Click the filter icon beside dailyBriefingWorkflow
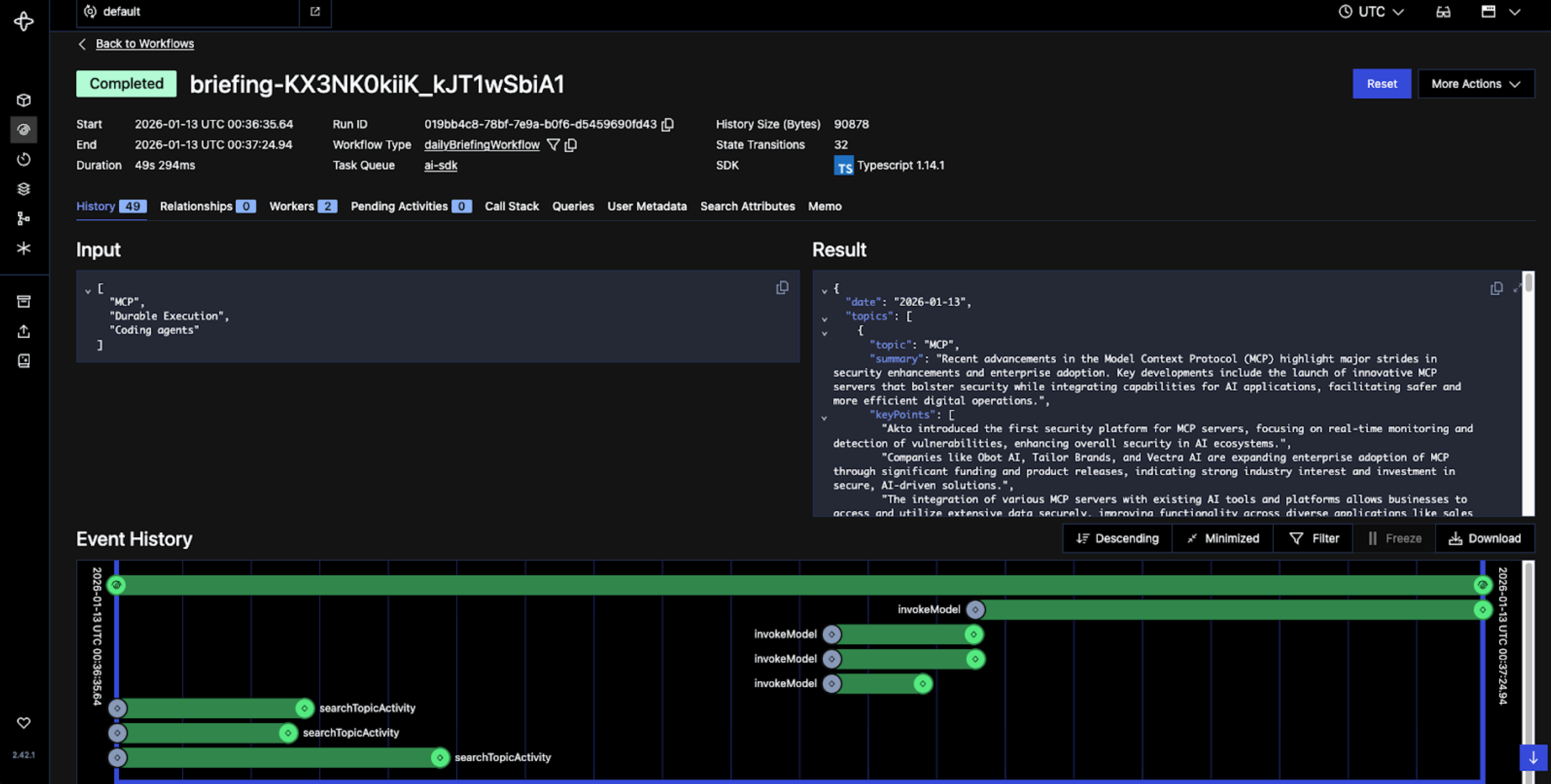This screenshot has width=1551, height=784. [x=553, y=145]
